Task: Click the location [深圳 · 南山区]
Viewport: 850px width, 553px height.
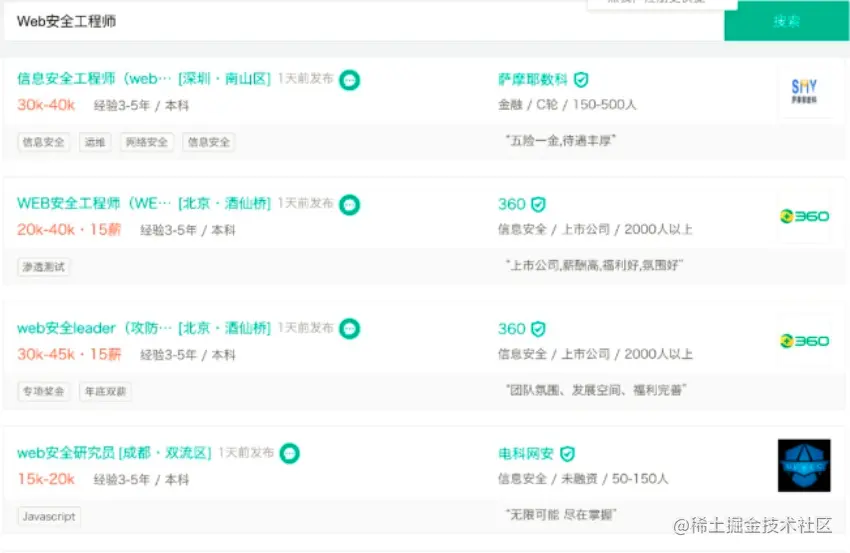Action: pyautogui.click(x=224, y=79)
